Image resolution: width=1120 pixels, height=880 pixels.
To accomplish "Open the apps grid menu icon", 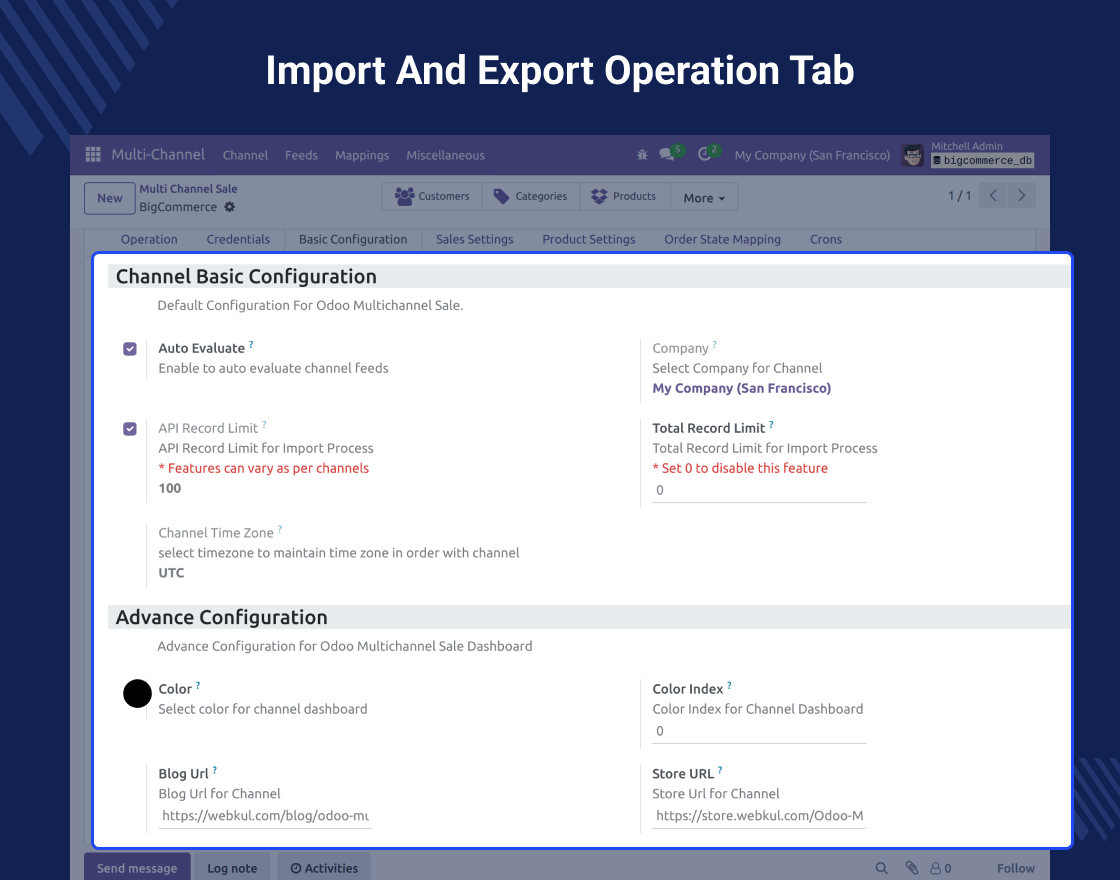I will pos(93,154).
